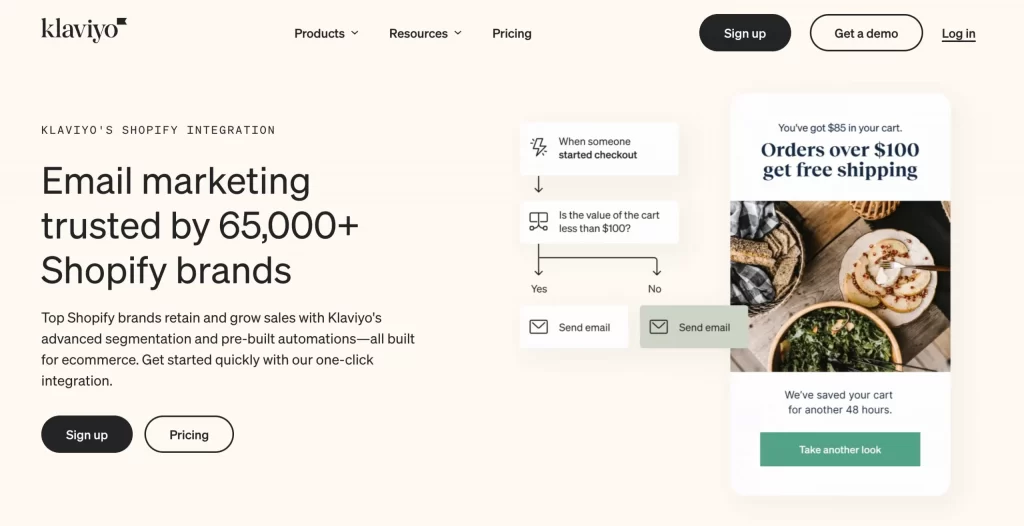Screen dimensions: 1024x526
Task: Click the food photo in email preview
Action: pyautogui.click(x=840, y=286)
